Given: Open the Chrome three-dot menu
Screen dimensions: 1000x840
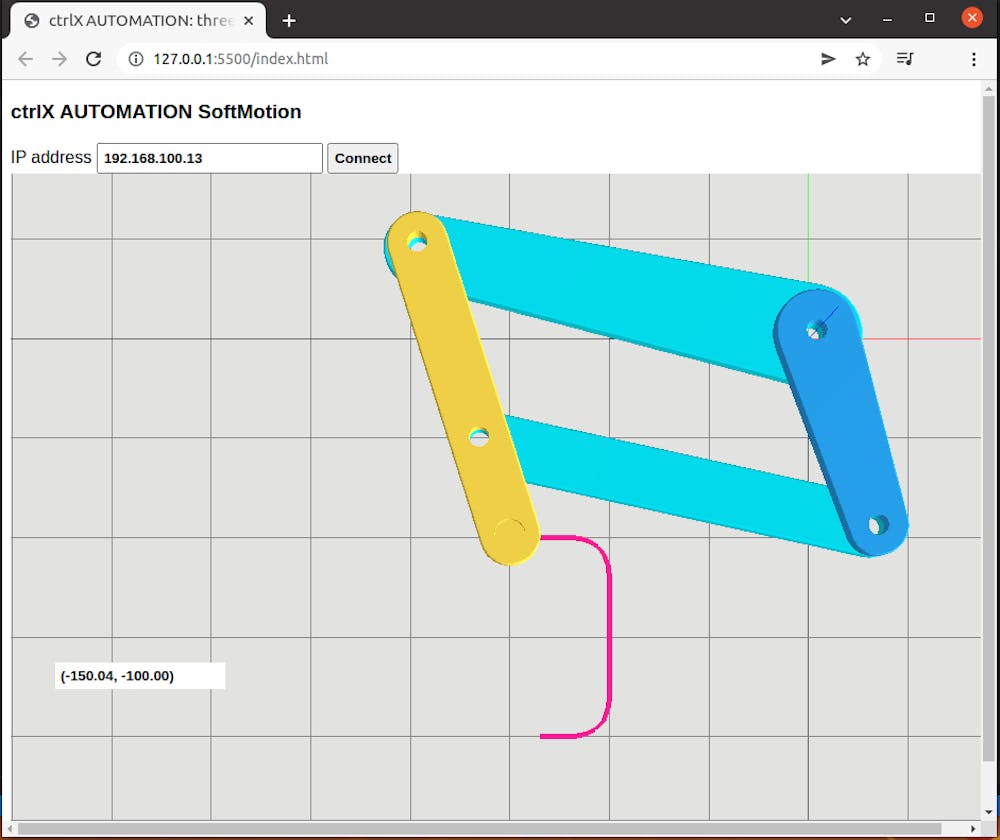Looking at the screenshot, I should [974, 59].
